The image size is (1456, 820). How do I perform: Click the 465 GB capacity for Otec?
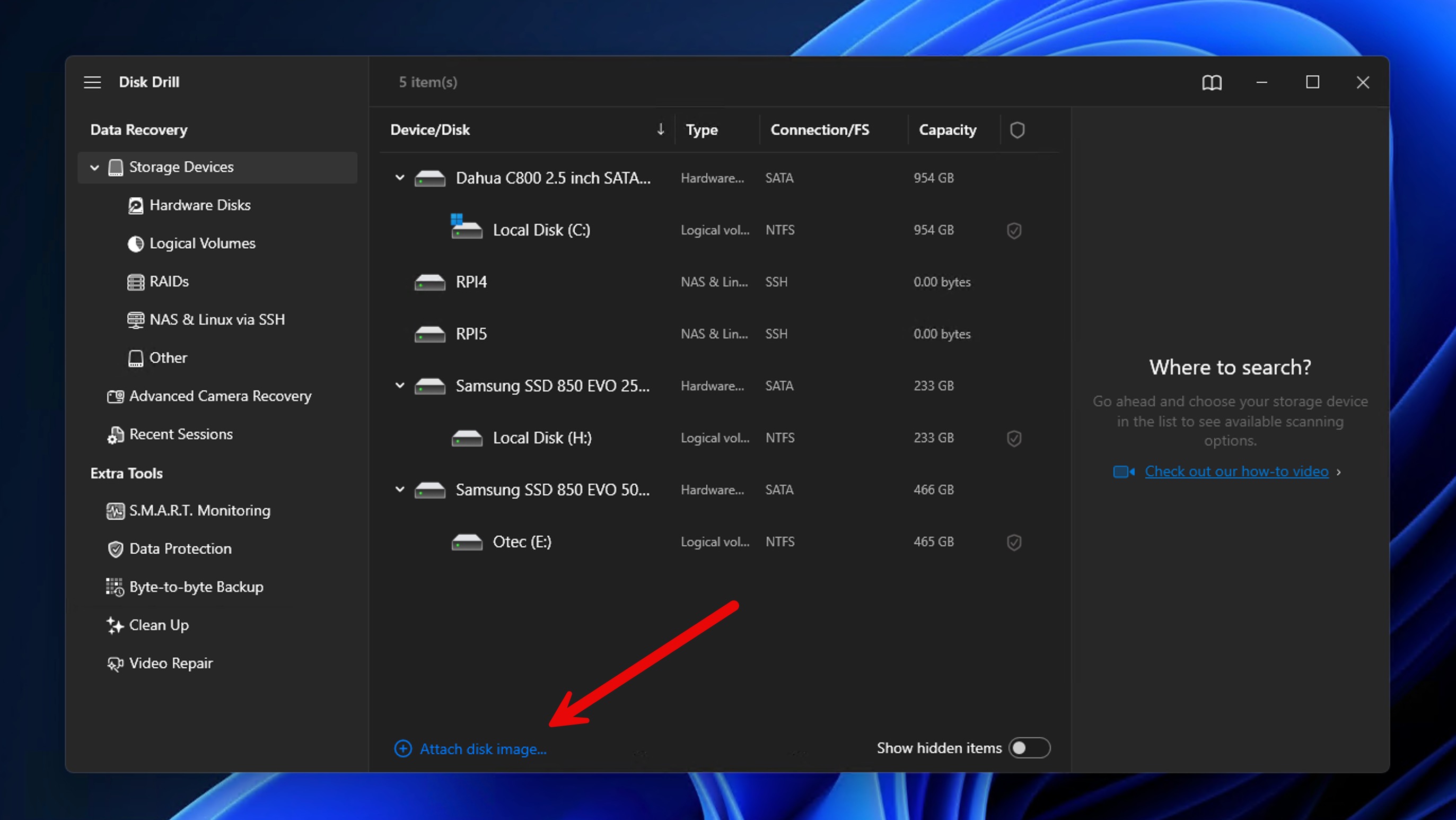click(933, 542)
